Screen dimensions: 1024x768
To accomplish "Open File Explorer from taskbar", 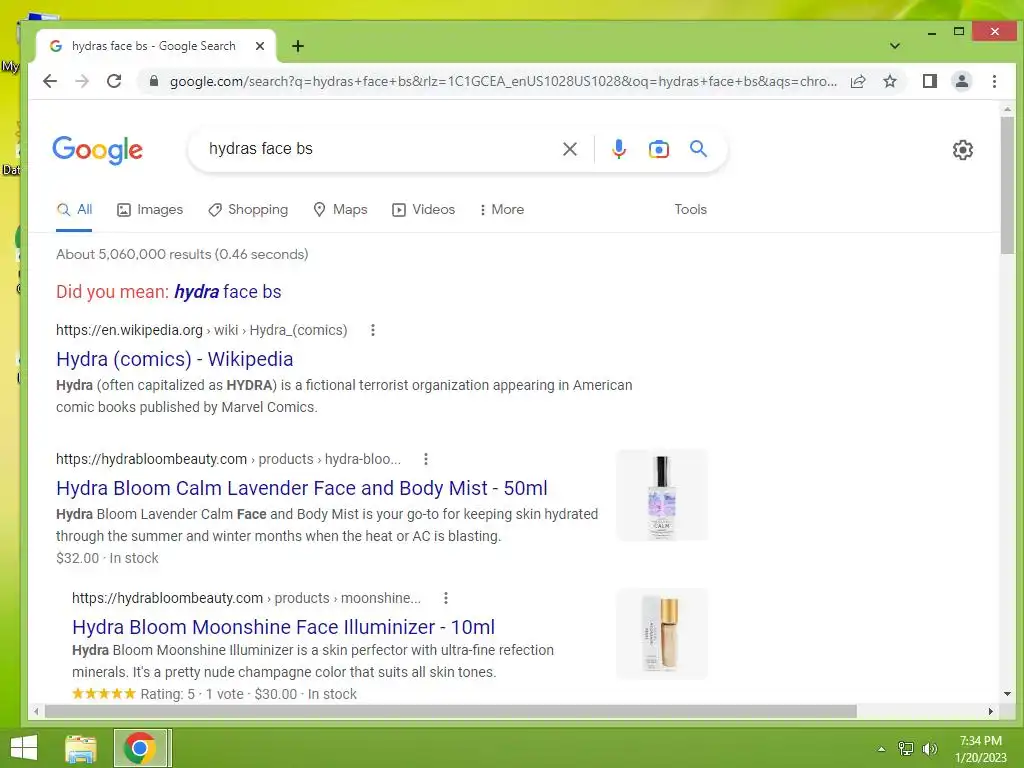I will (x=81, y=748).
